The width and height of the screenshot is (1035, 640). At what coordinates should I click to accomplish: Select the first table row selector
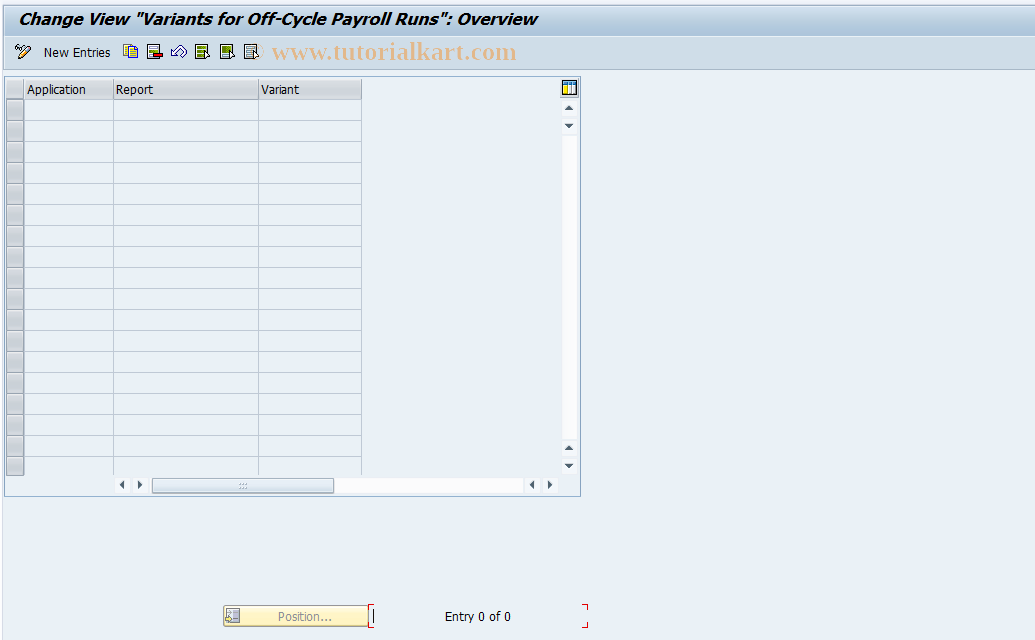pyautogui.click(x=15, y=110)
